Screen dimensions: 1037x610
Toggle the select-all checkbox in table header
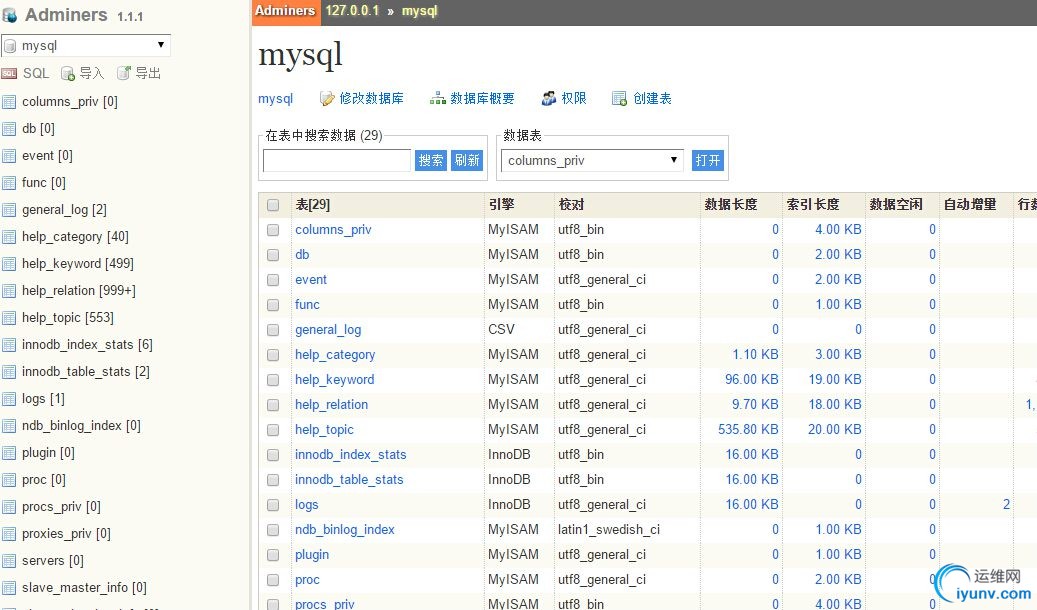(x=273, y=205)
